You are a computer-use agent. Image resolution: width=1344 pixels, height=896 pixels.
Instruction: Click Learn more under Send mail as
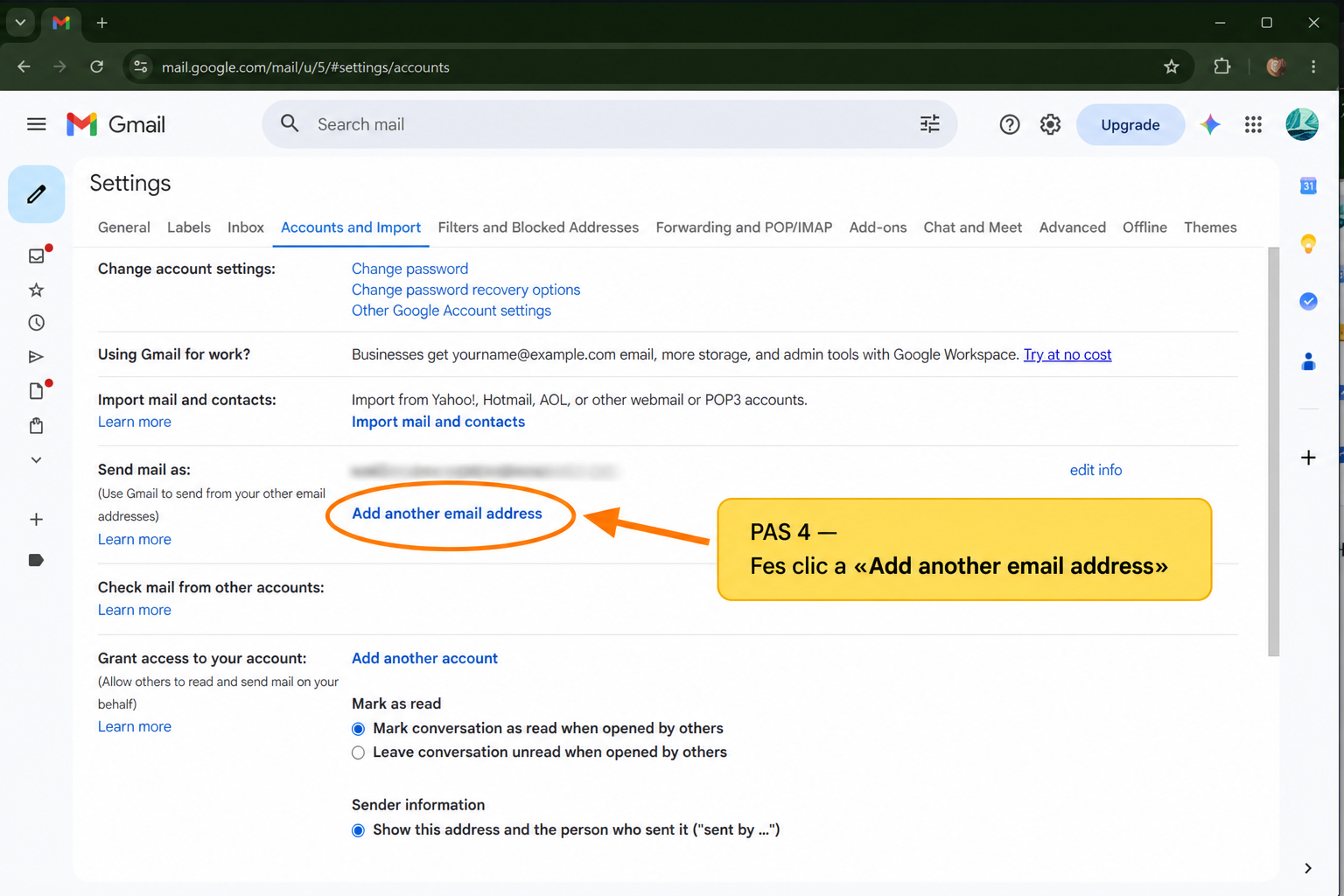(134, 539)
